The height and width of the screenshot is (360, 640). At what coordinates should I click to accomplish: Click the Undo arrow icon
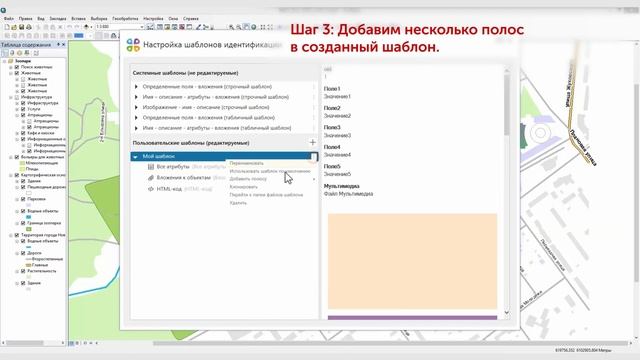coord(69,27)
